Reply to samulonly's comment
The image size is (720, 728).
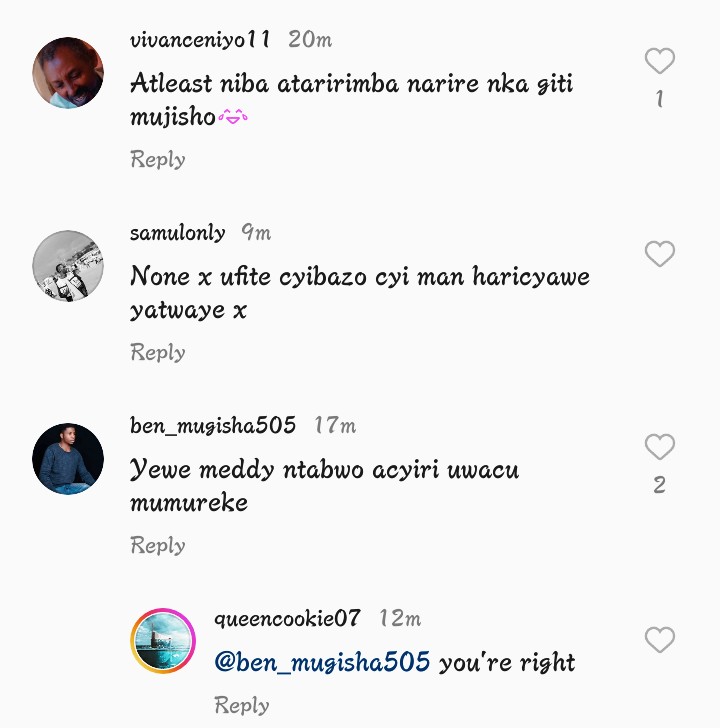(x=158, y=352)
